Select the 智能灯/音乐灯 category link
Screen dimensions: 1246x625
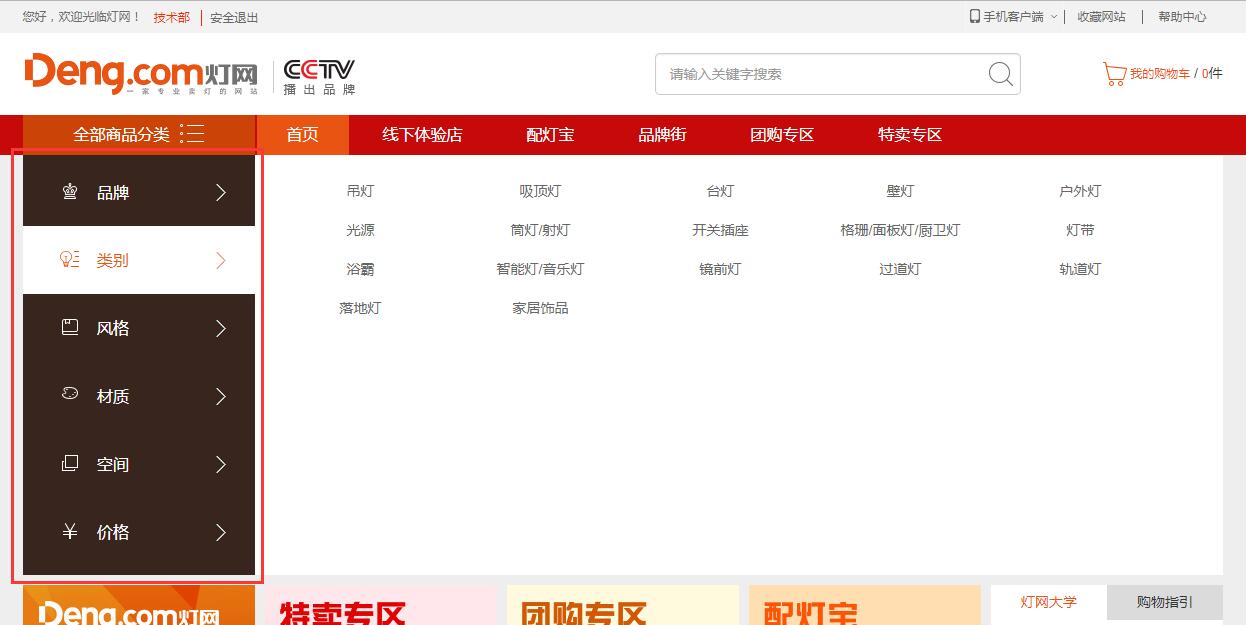click(x=540, y=269)
